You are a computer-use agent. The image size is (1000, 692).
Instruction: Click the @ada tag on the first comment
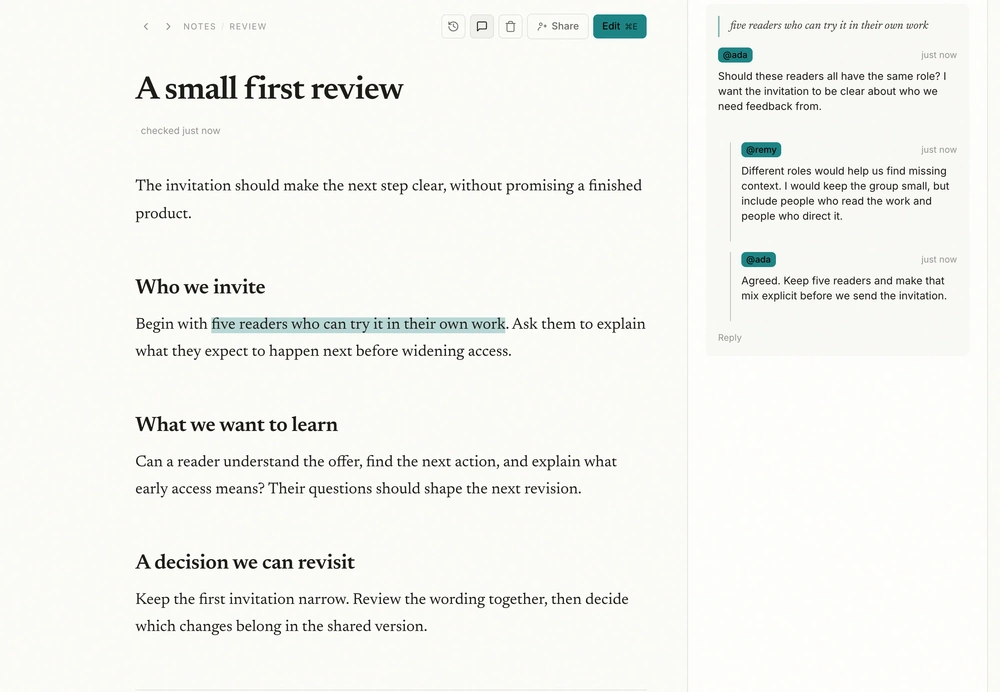pos(735,55)
